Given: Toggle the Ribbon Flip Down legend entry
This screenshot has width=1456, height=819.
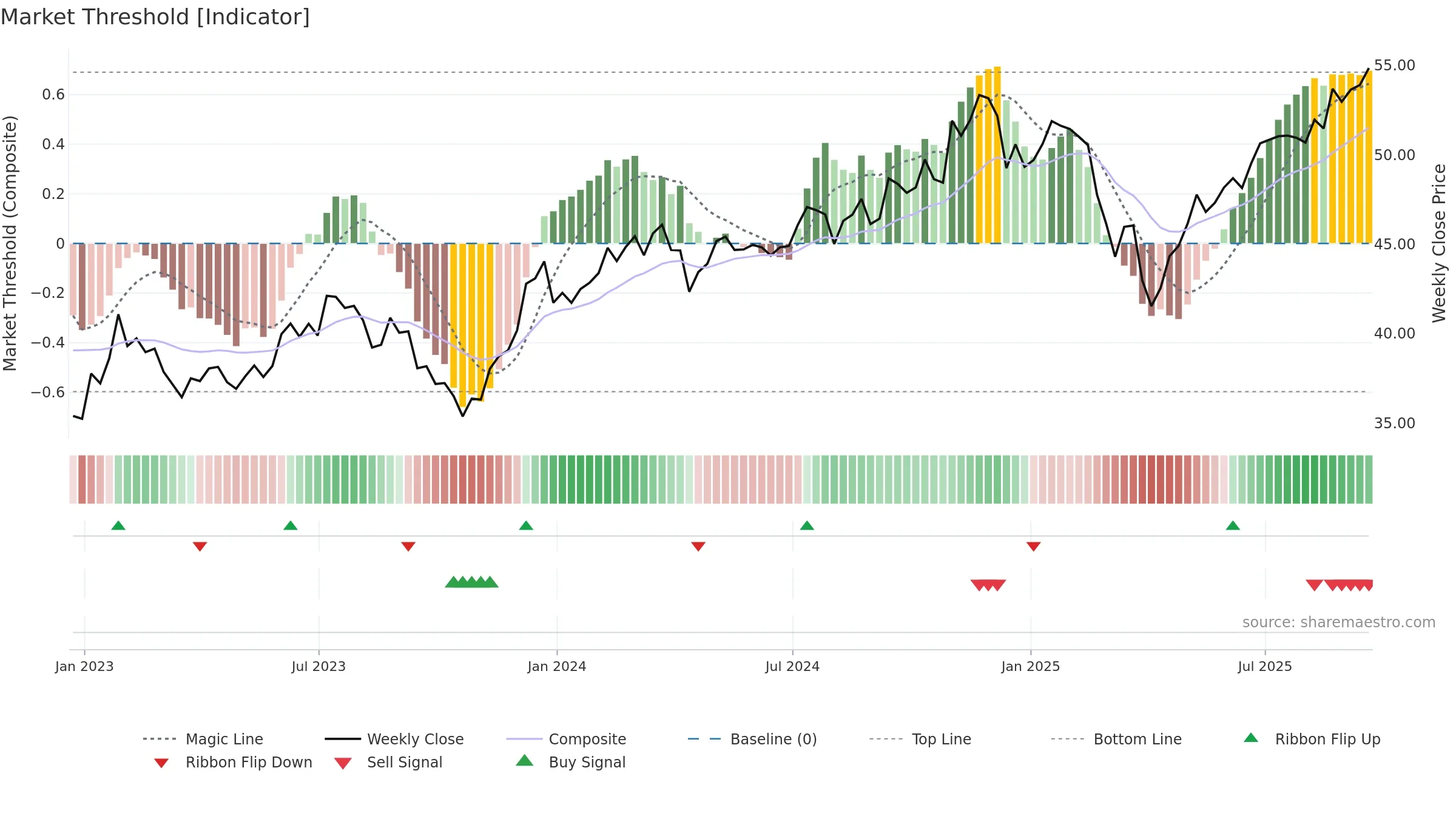Looking at the screenshot, I should click(x=234, y=762).
